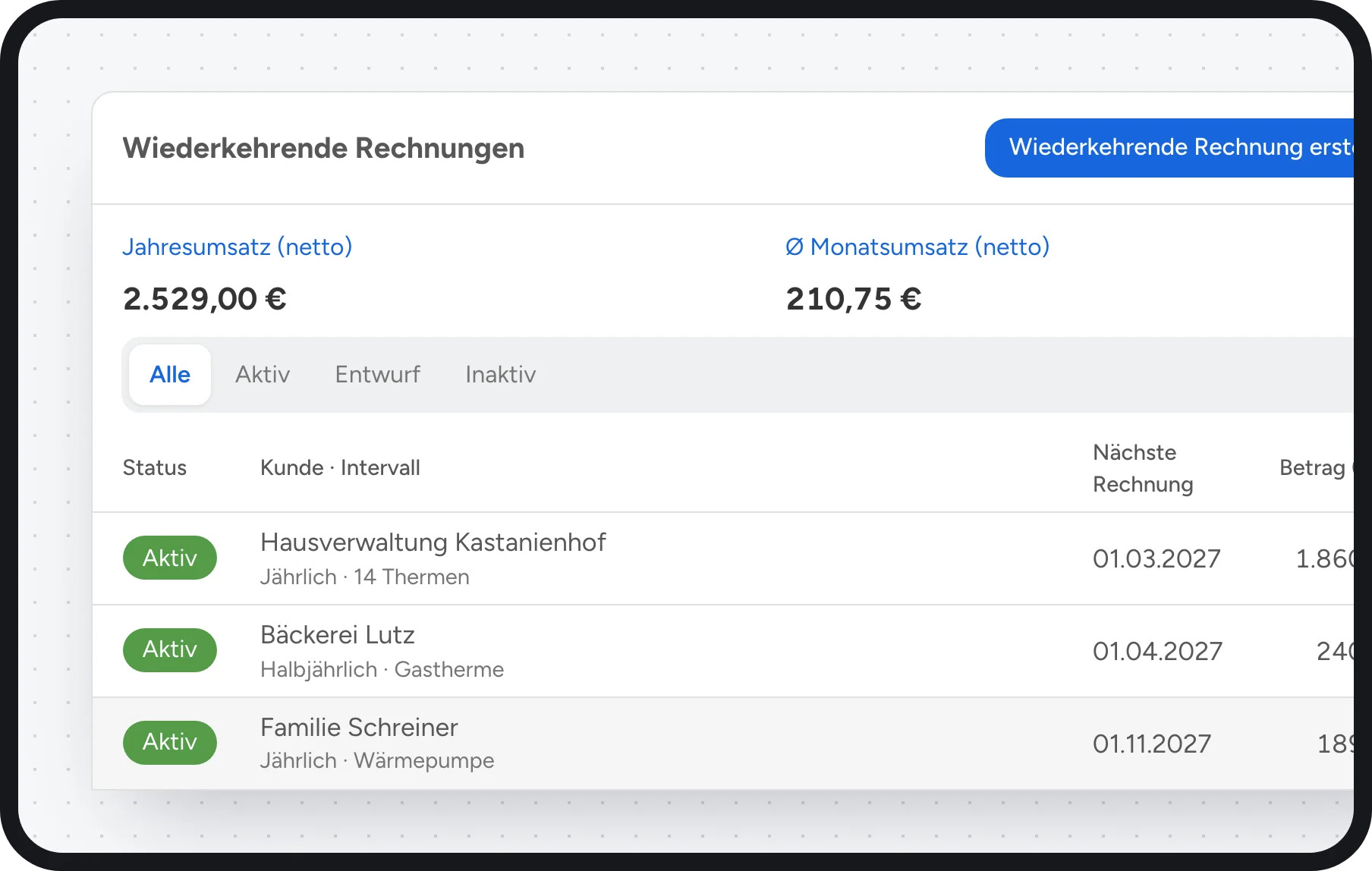Click the date 01.03.2027

point(1156,559)
